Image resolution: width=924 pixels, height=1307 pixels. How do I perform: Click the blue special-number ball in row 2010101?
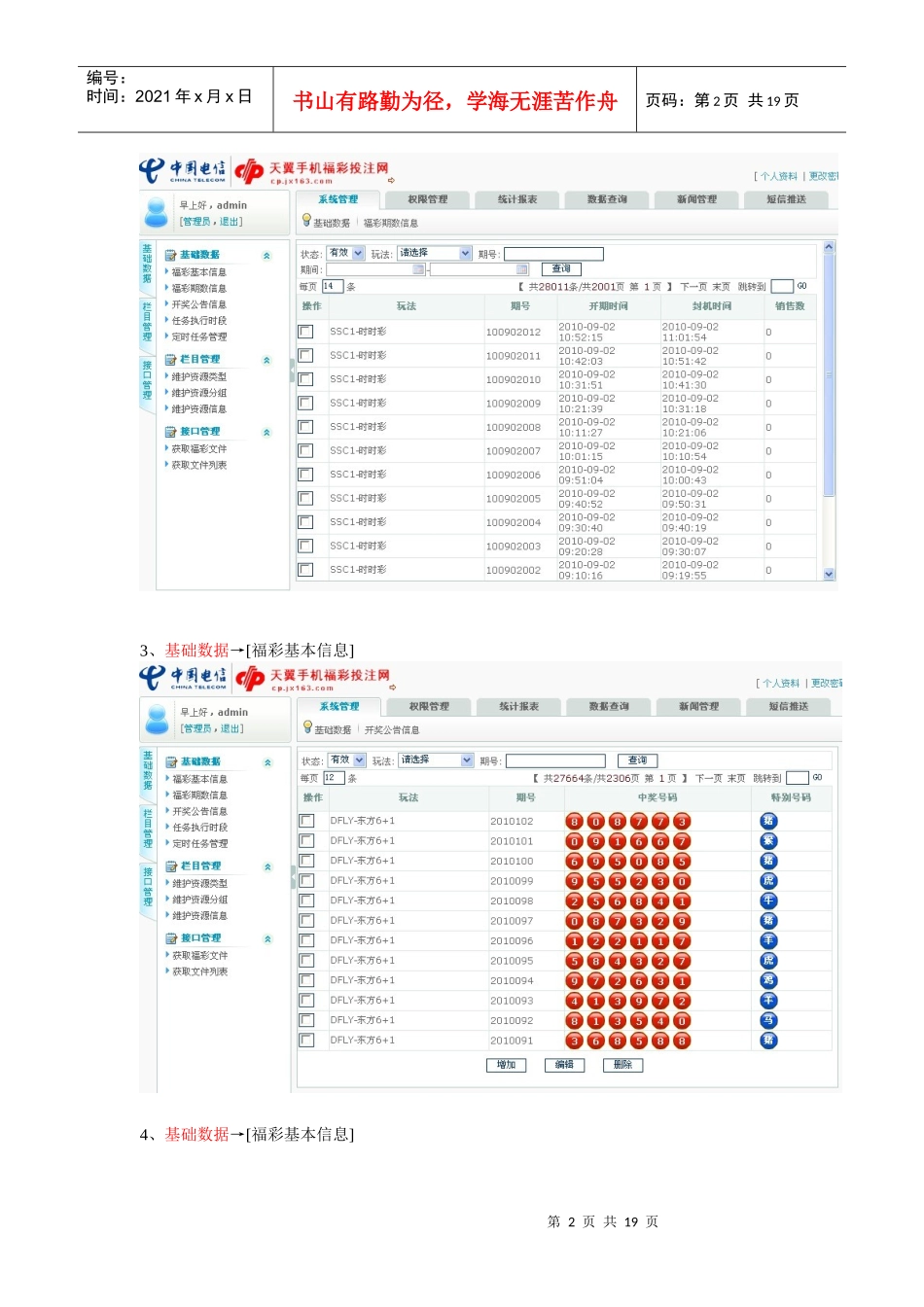[768, 841]
